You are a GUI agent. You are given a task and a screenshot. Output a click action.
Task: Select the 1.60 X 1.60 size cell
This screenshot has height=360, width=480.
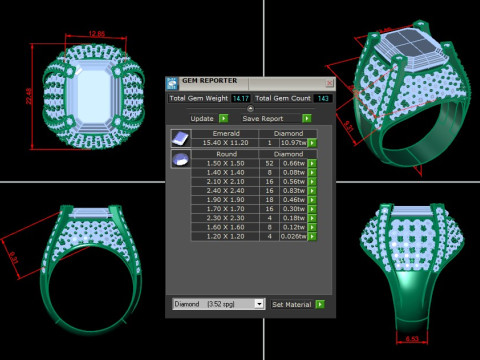click(x=225, y=227)
